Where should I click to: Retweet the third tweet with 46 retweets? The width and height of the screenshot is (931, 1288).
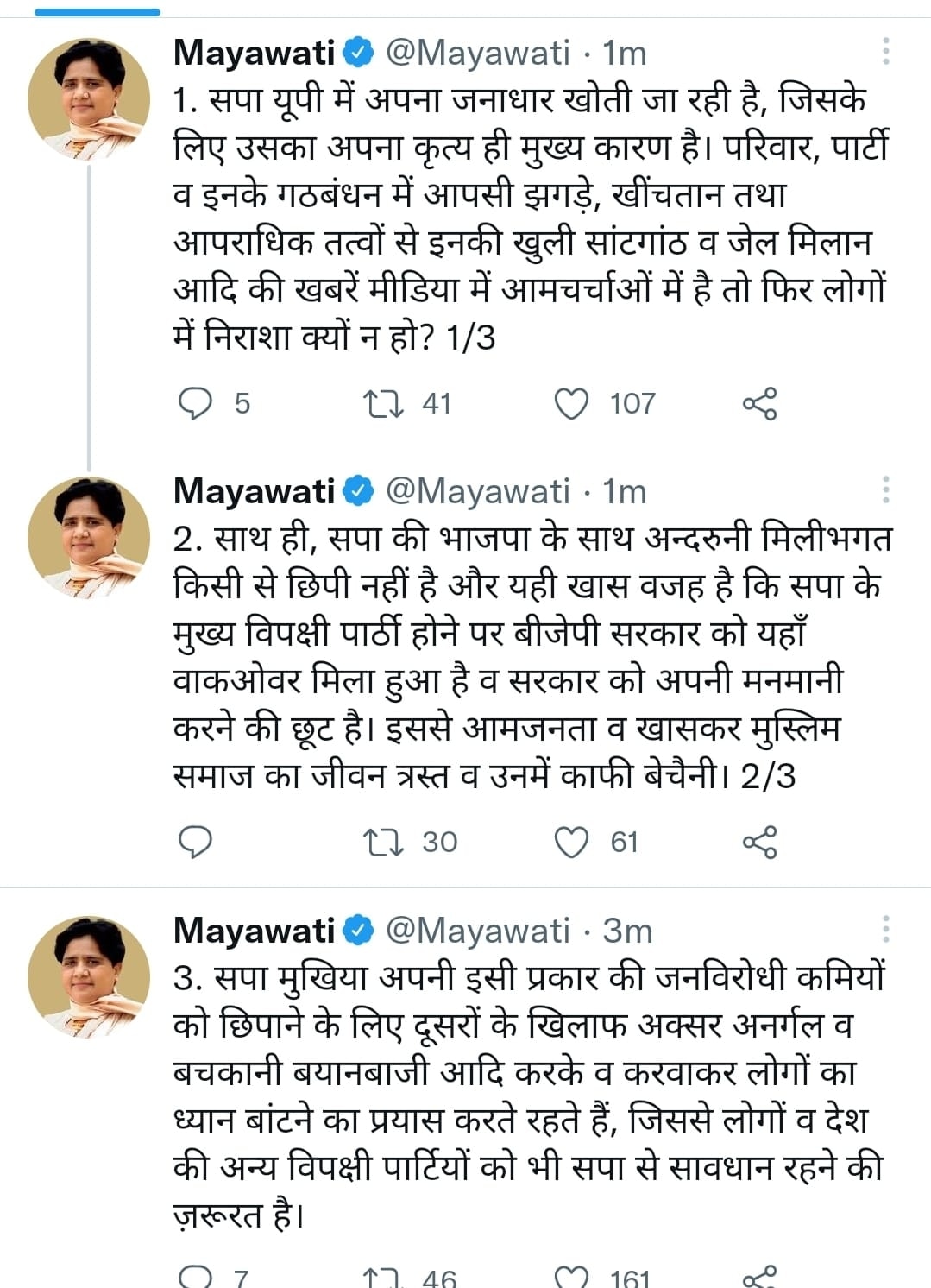click(382, 1278)
